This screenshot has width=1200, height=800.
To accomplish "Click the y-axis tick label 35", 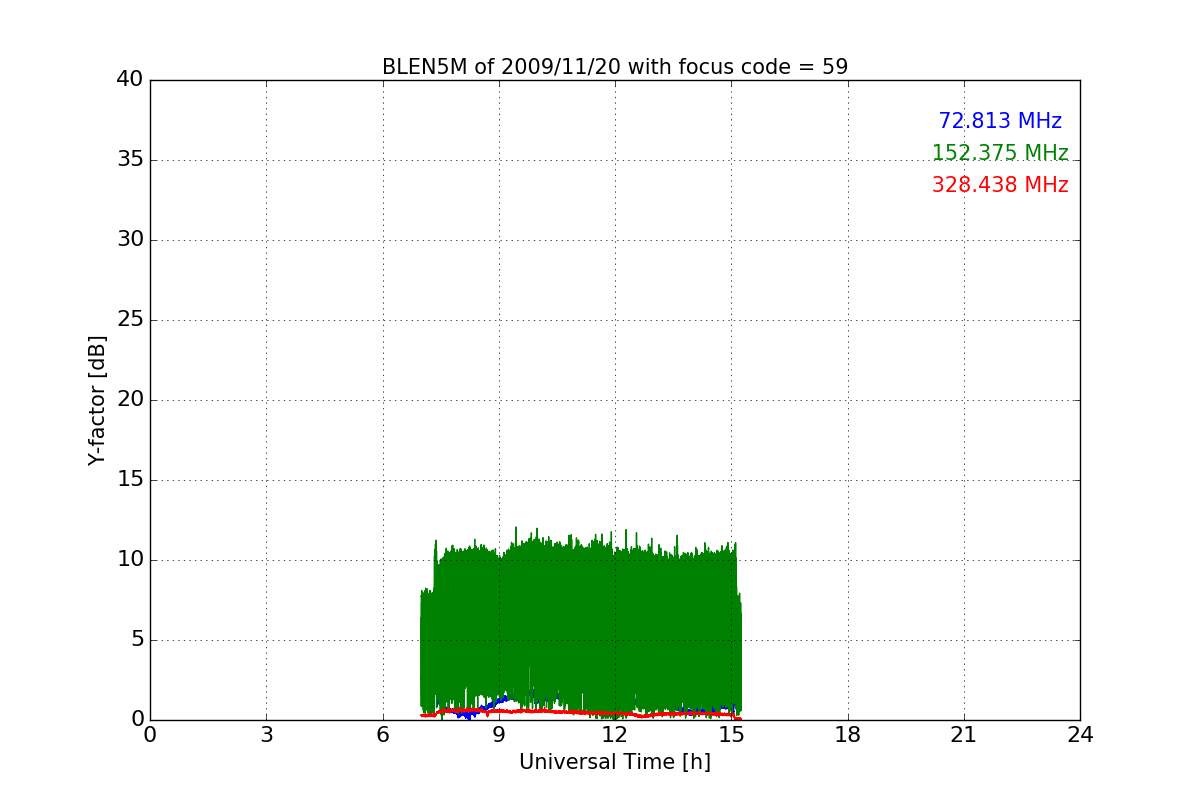I will 130,160.
